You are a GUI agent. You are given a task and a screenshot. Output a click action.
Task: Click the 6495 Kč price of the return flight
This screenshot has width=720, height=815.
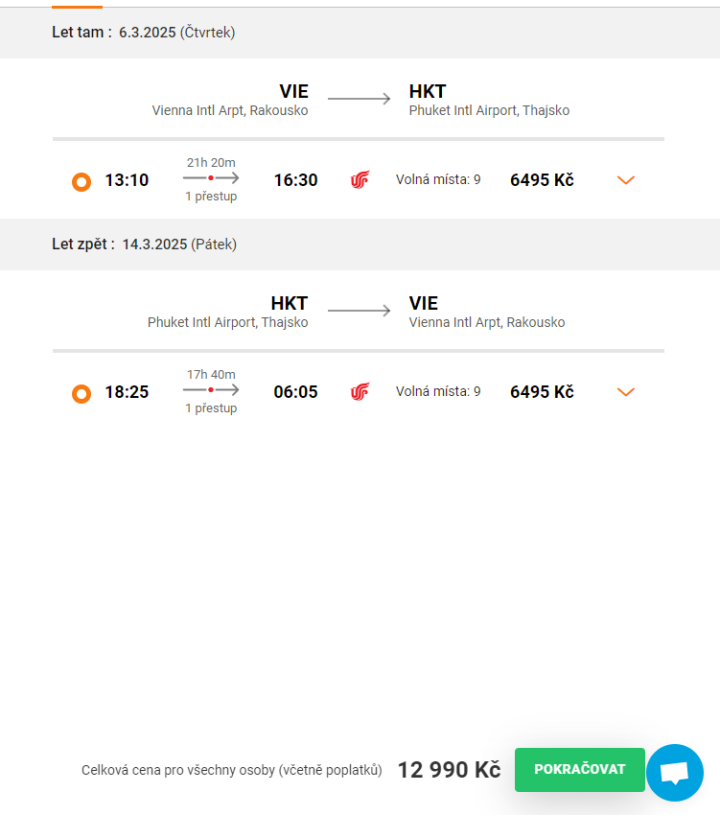[542, 392]
